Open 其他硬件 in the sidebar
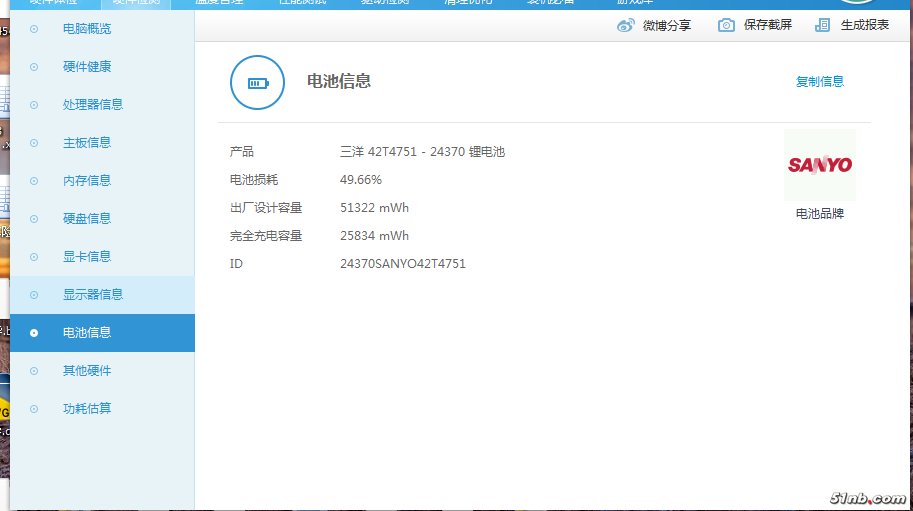The image size is (913, 511). (x=87, y=371)
